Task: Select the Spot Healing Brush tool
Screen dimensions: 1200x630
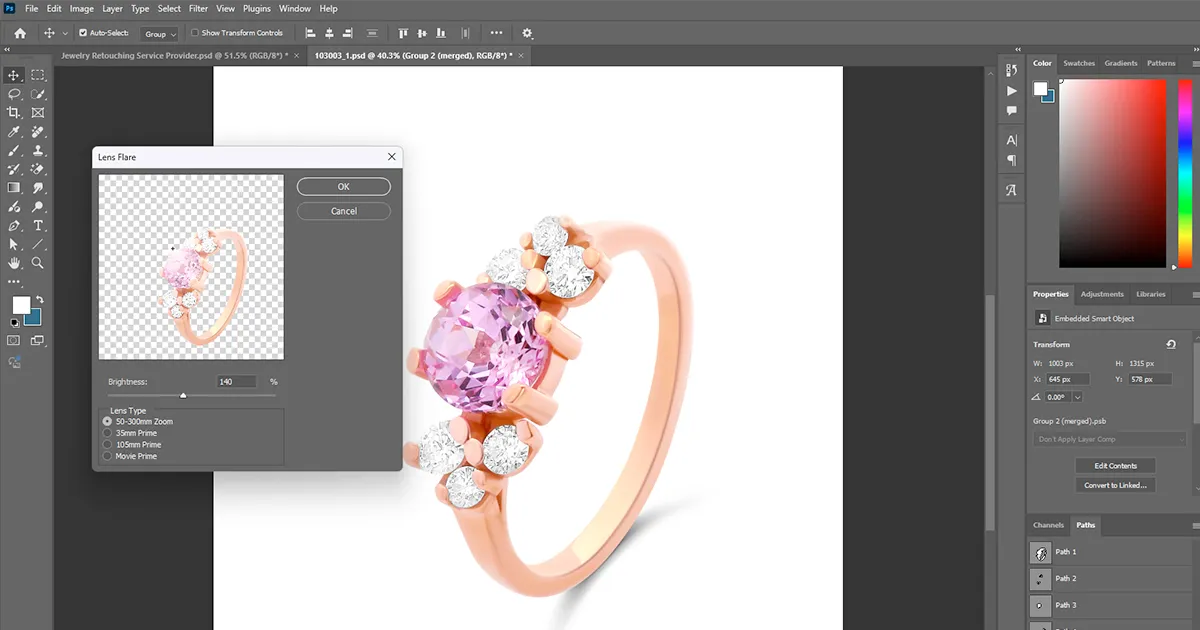Action: tap(38, 132)
